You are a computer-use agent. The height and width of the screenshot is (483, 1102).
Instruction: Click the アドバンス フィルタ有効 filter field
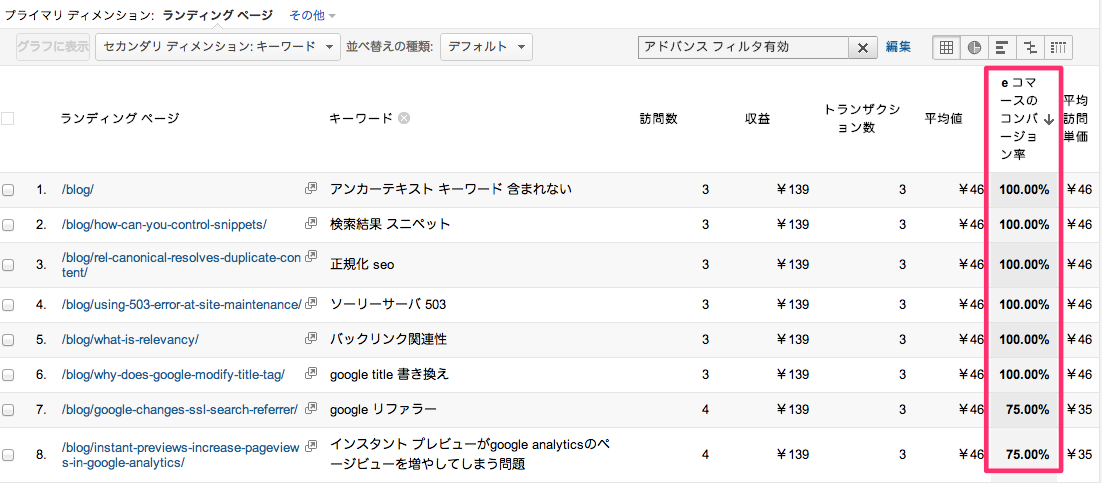pyautogui.click(x=744, y=47)
